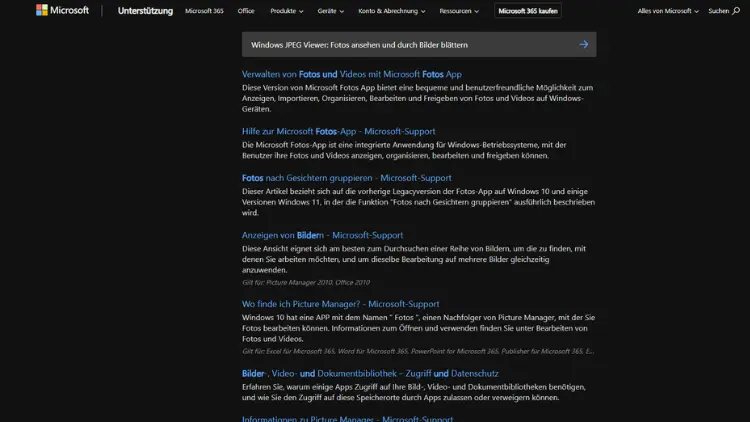Open Verwalten von Fotos und Videos result
Screen dimensions: 750x422
[351, 74]
